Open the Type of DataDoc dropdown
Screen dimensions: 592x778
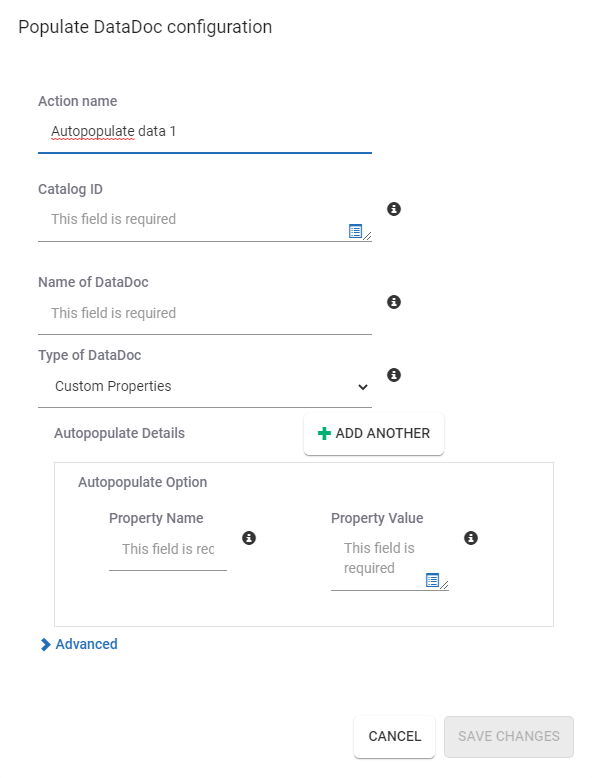pos(205,387)
